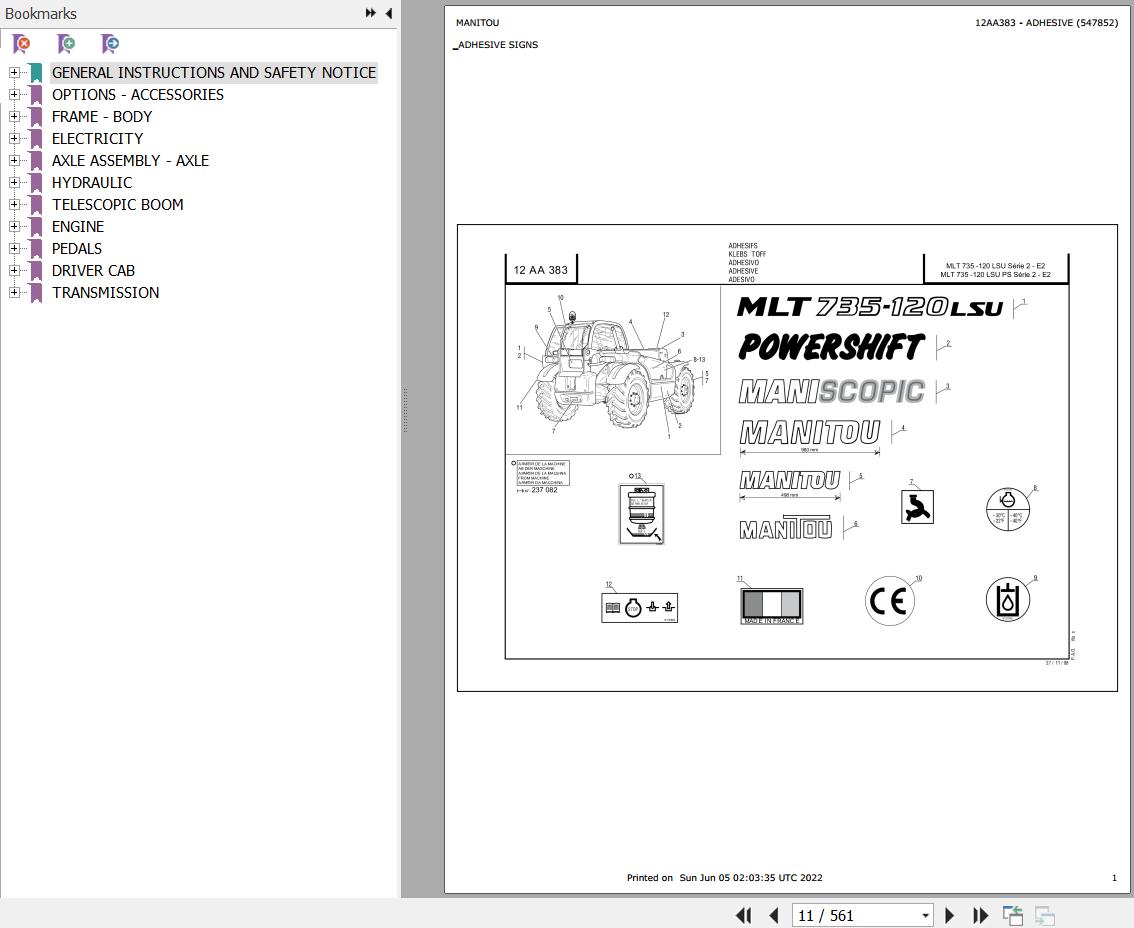Click the bookmark icon beside HYDRAULIC
The height and width of the screenshot is (928, 1134).
[35, 183]
